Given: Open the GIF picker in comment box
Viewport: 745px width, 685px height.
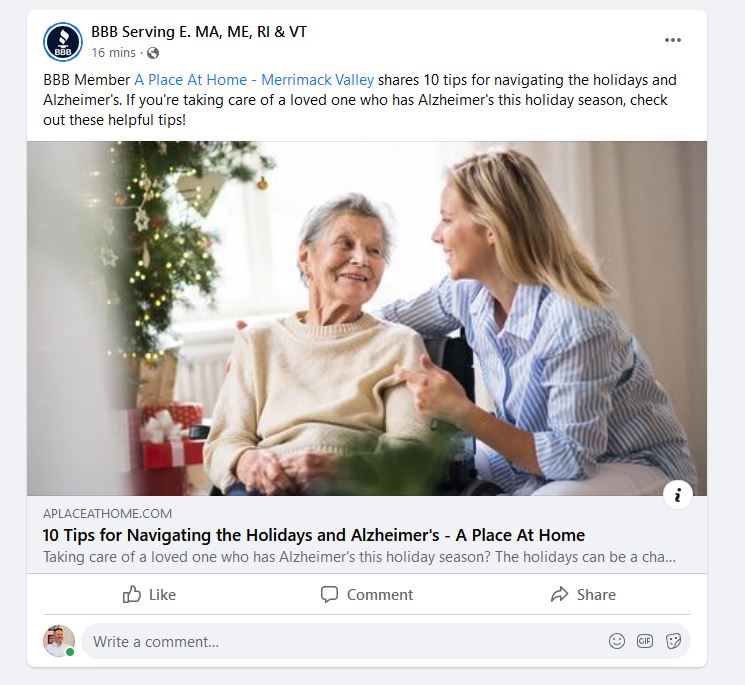Looking at the screenshot, I should coord(645,641).
